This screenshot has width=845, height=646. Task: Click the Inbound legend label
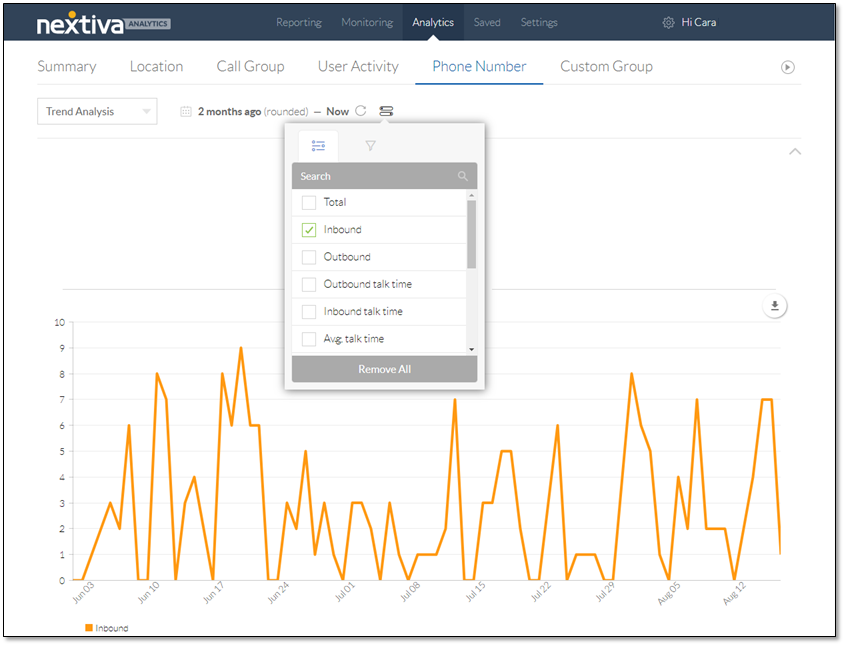click(112, 629)
